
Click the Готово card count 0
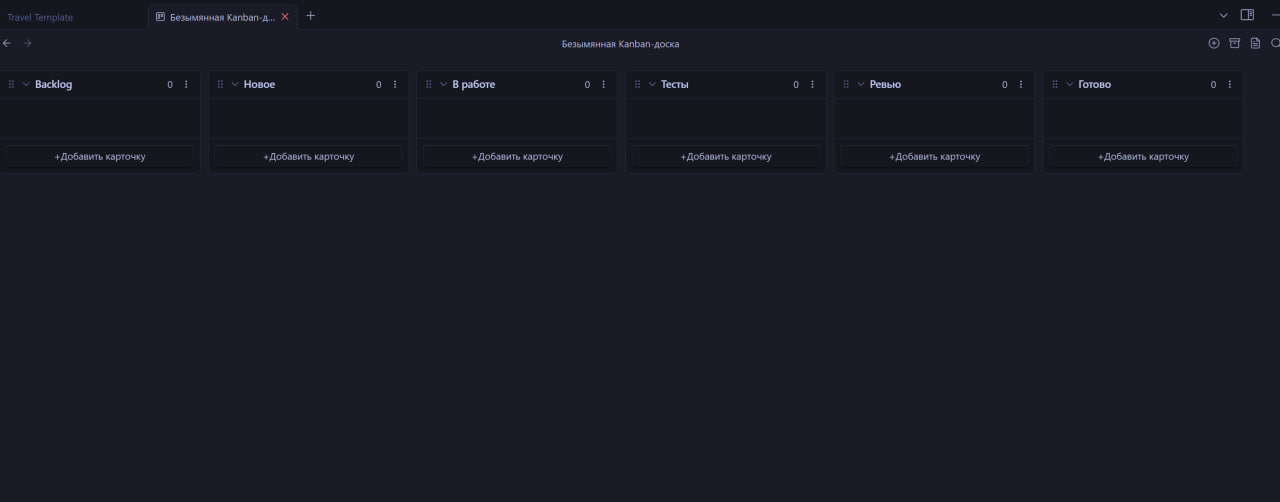pos(1213,85)
